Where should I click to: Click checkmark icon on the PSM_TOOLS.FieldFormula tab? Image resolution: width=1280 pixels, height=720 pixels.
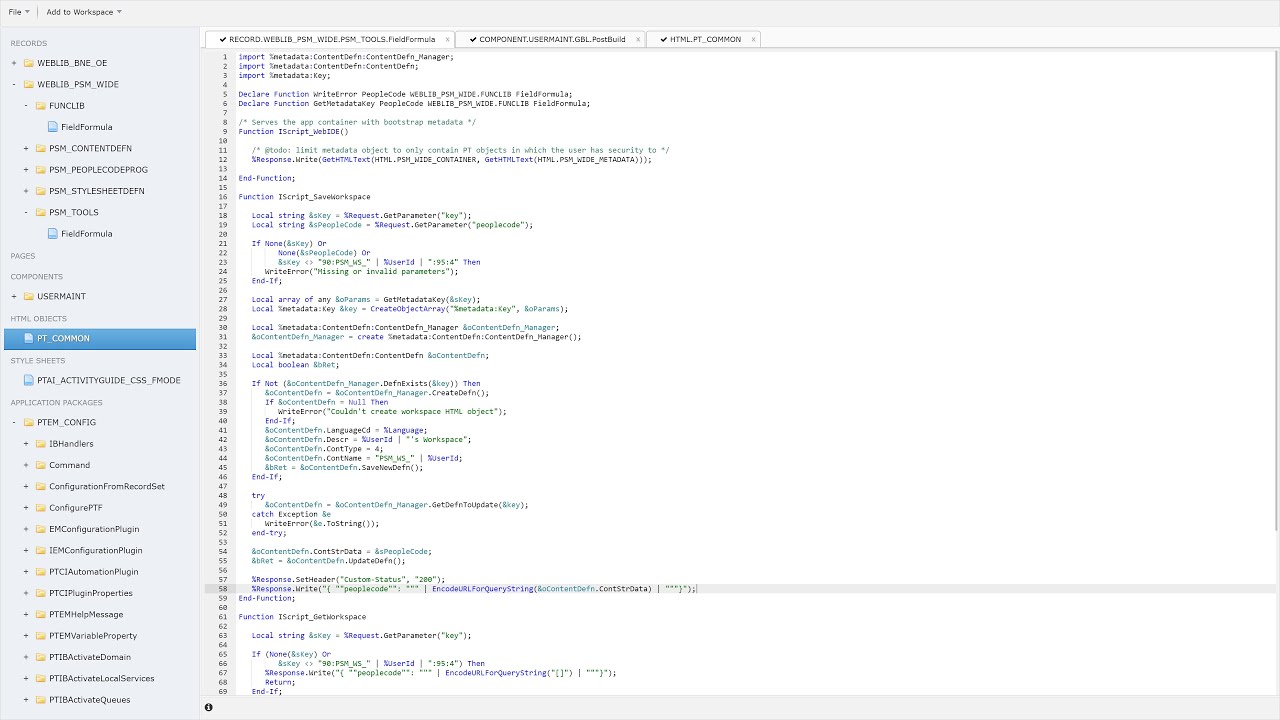222,39
